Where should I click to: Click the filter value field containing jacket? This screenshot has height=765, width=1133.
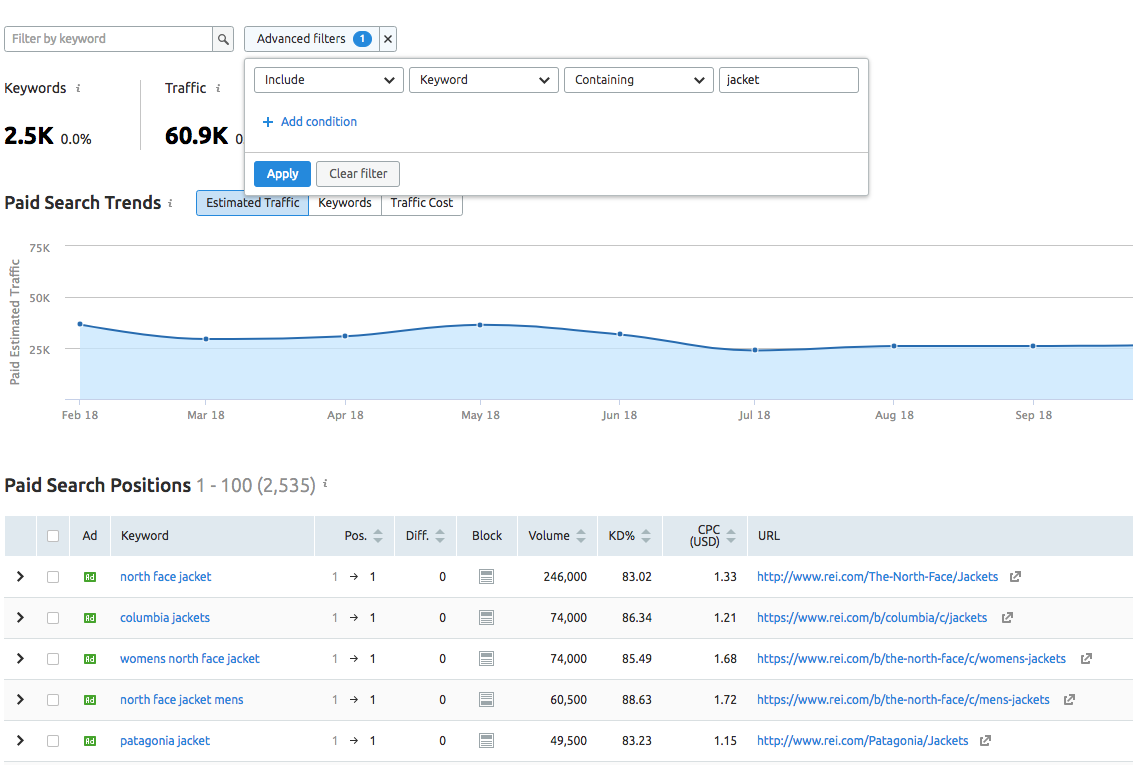pos(788,80)
